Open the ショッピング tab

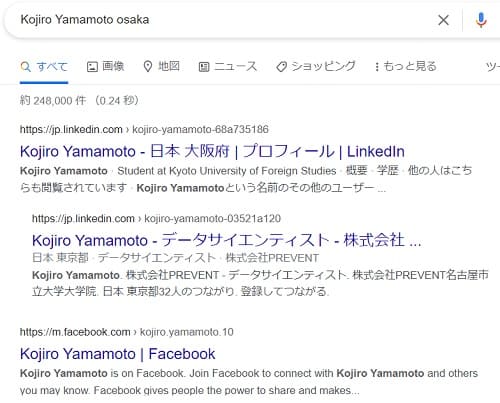[x=316, y=66]
